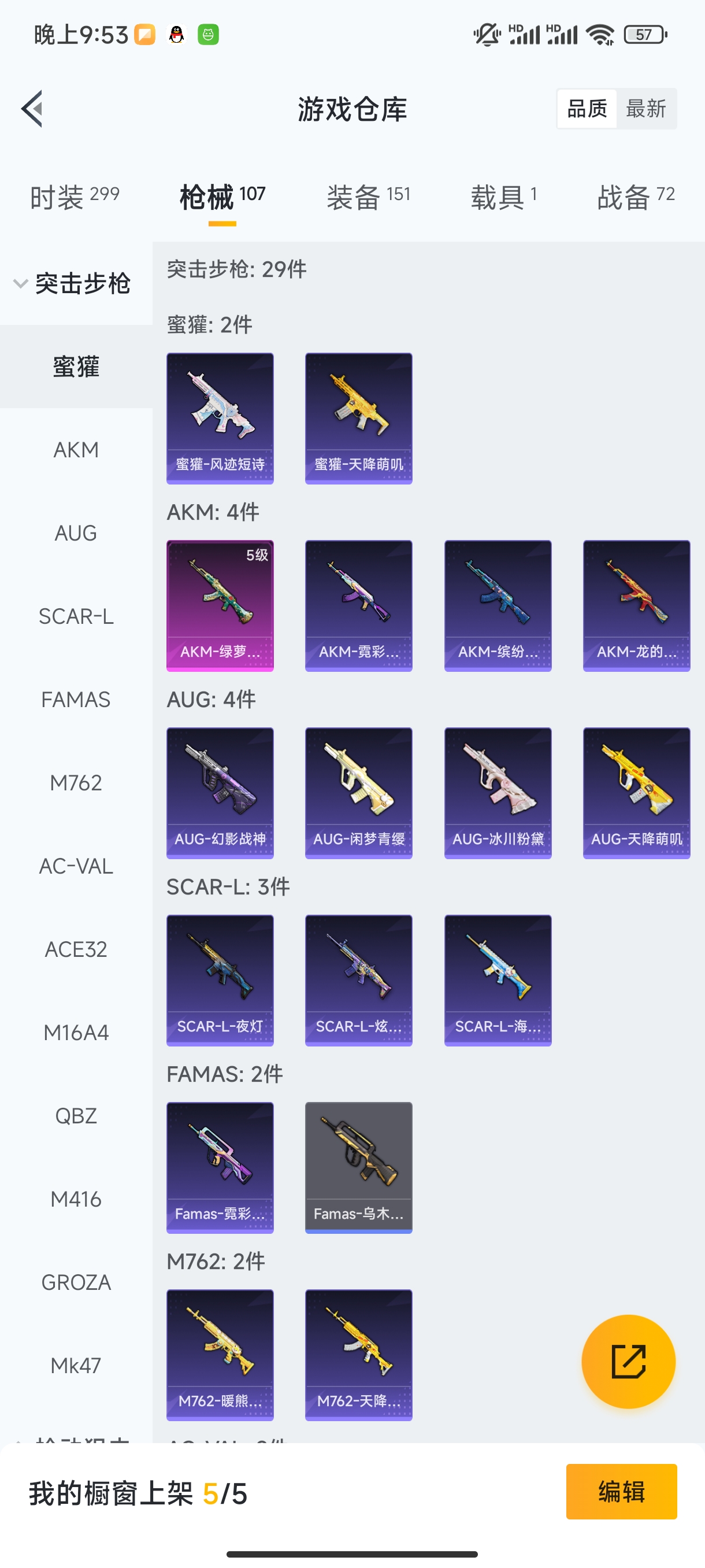Open the 时装 tab
The image size is (705, 1568).
point(75,197)
